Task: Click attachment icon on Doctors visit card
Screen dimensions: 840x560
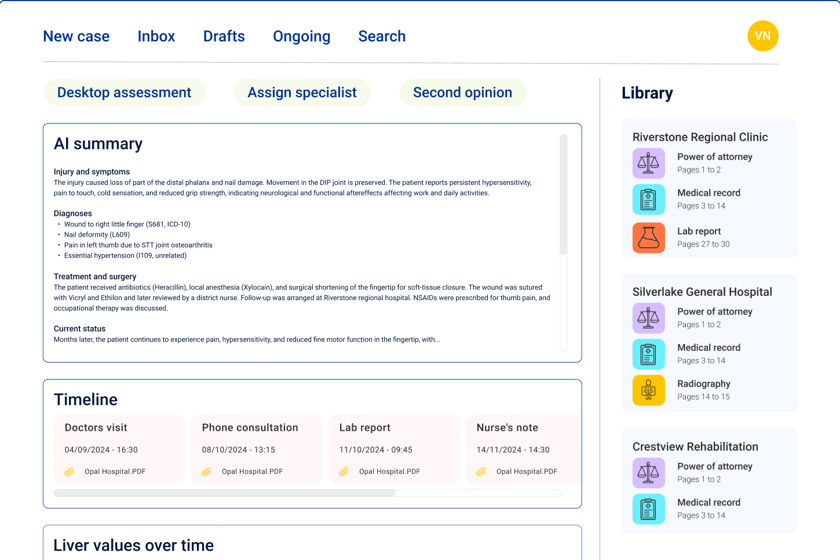Action: pyautogui.click(x=69, y=472)
